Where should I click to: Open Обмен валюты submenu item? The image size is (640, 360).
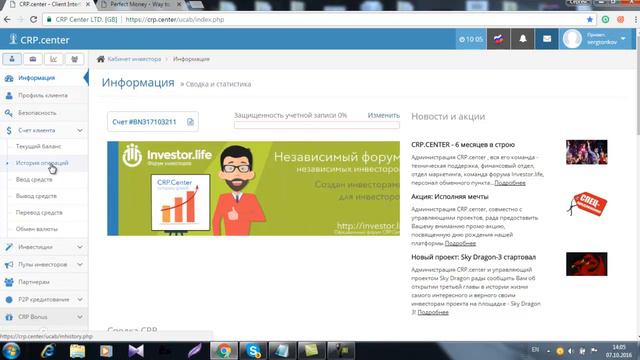coord(37,229)
